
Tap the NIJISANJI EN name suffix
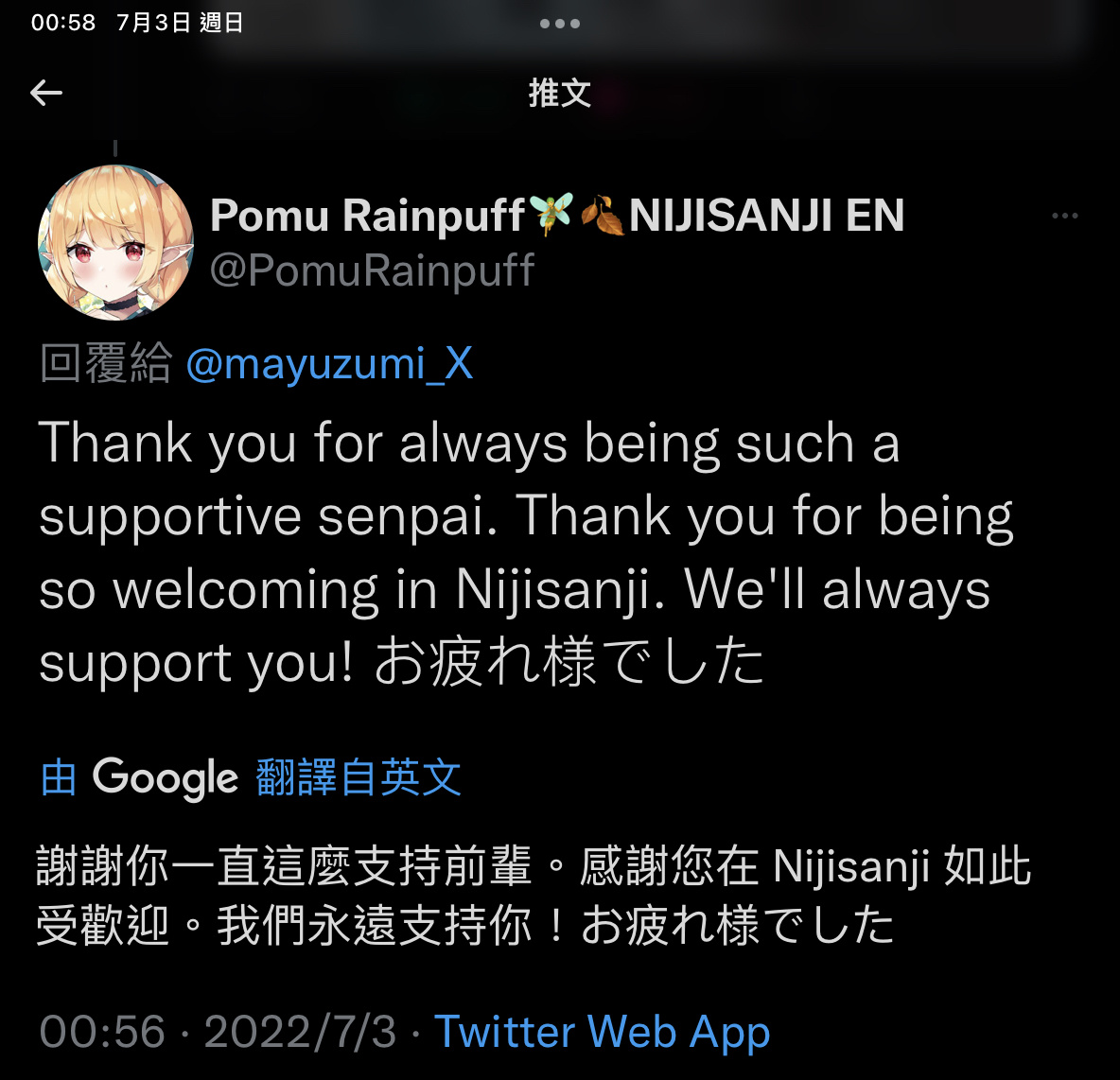point(766,215)
